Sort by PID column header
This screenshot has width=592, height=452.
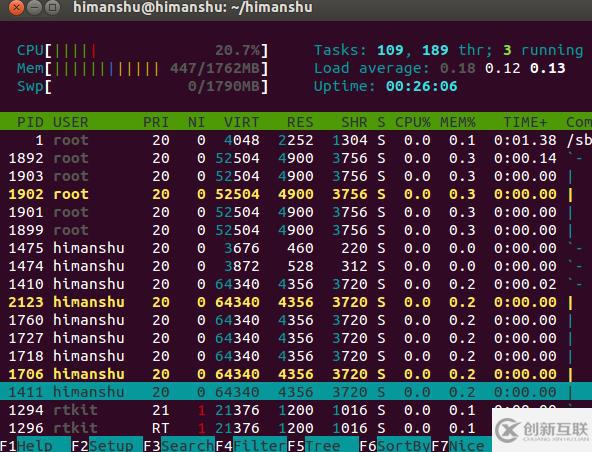31,122
